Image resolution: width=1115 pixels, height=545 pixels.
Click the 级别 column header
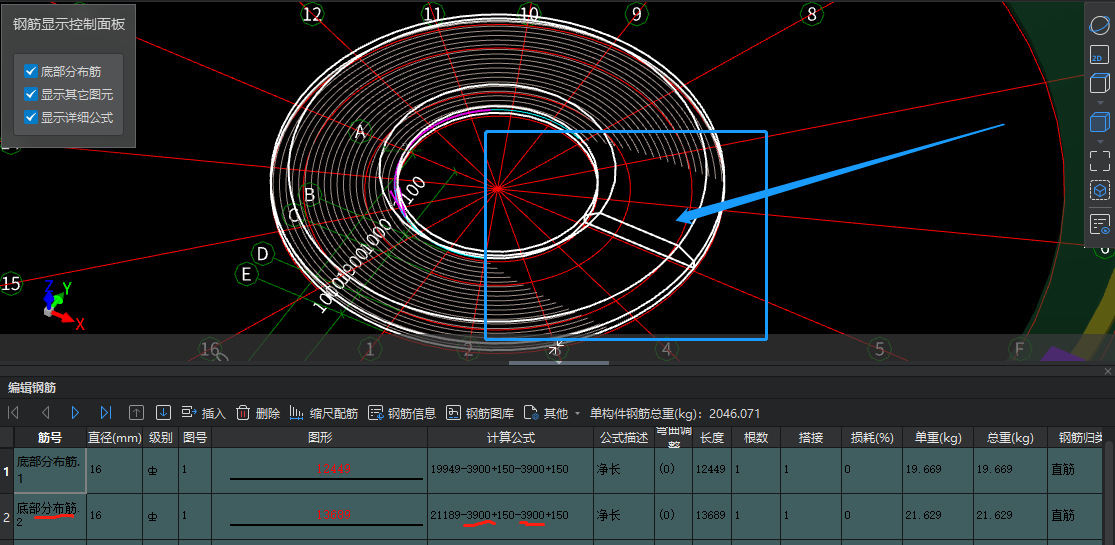160,438
